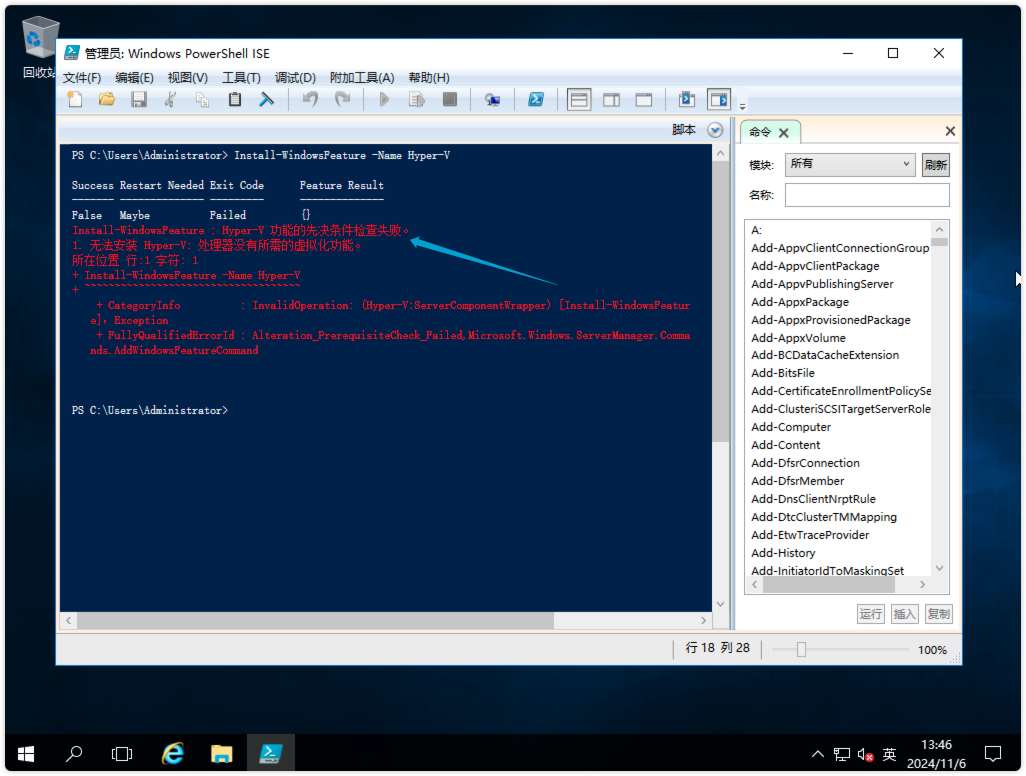The image size is (1026, 776).
Task: Maximize the script pane layout icon
Action: [x=644, y=100]
